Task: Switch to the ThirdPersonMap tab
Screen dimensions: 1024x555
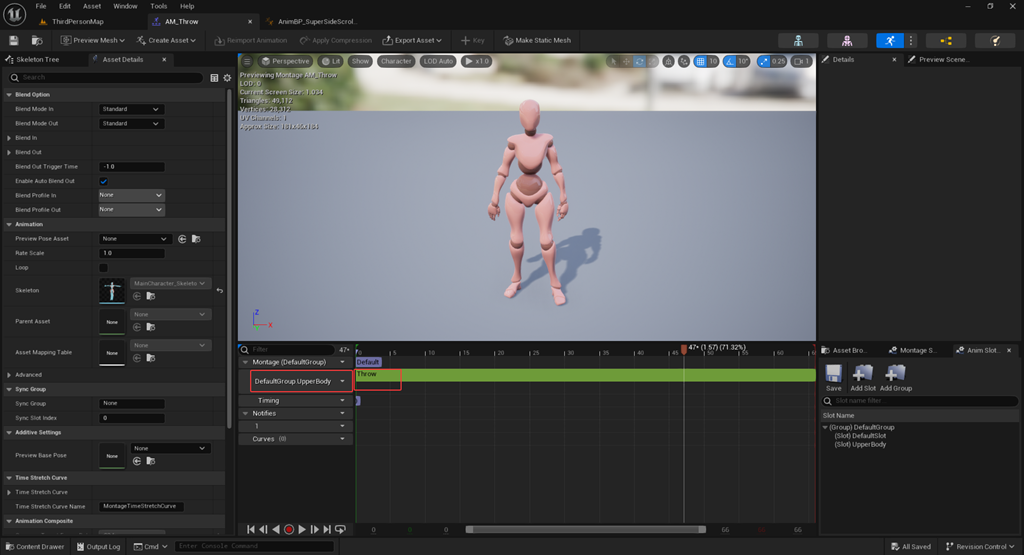Action: click(77, 22)
